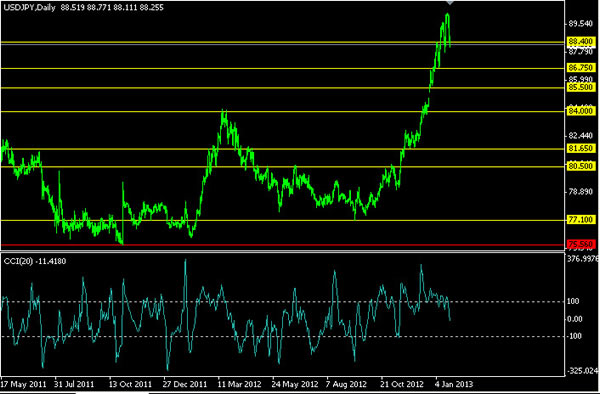Click the -325.024 CCI scale minimum

point(582,371)
